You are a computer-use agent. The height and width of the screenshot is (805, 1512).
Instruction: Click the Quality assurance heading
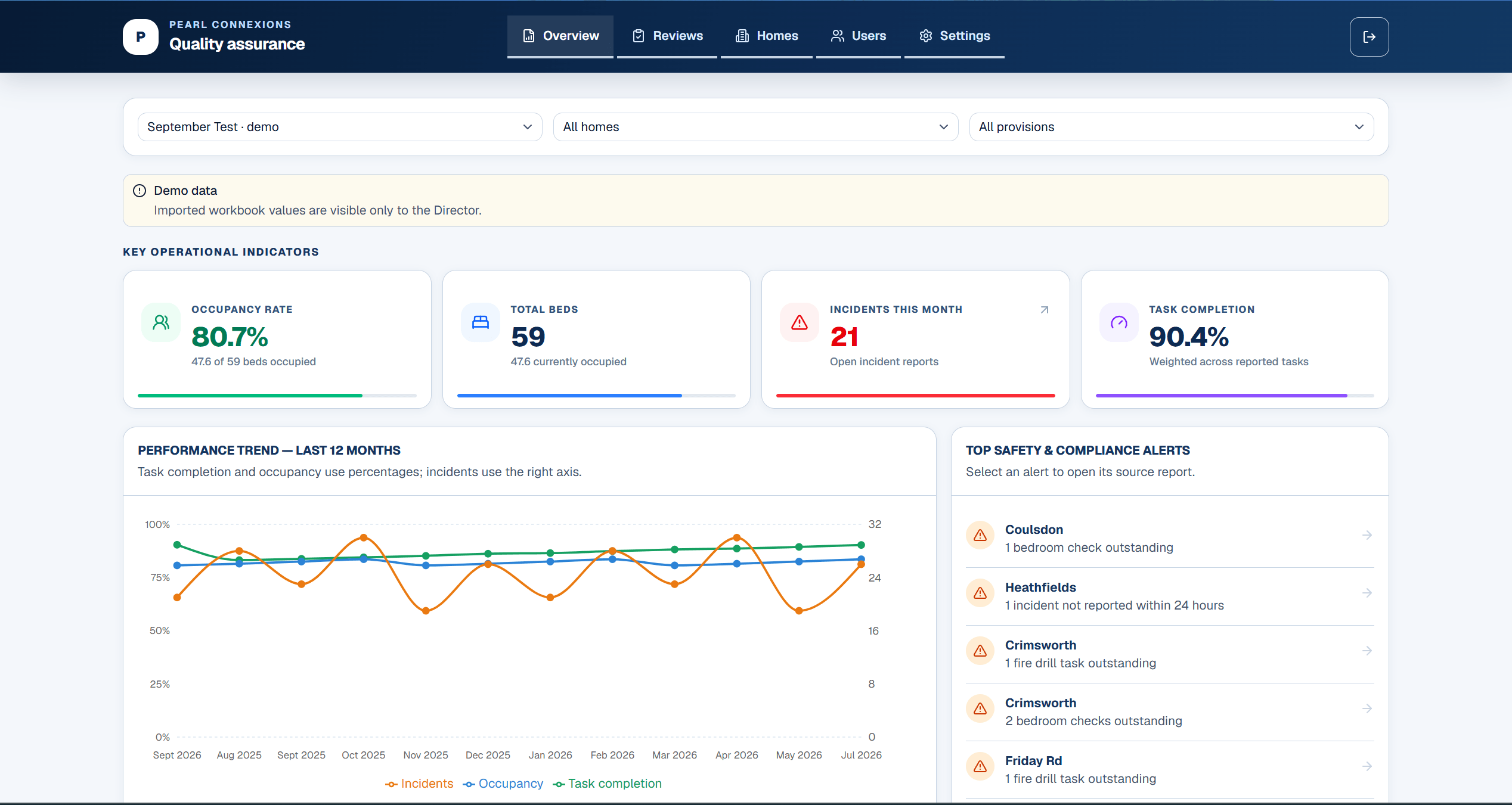point(237,44)
